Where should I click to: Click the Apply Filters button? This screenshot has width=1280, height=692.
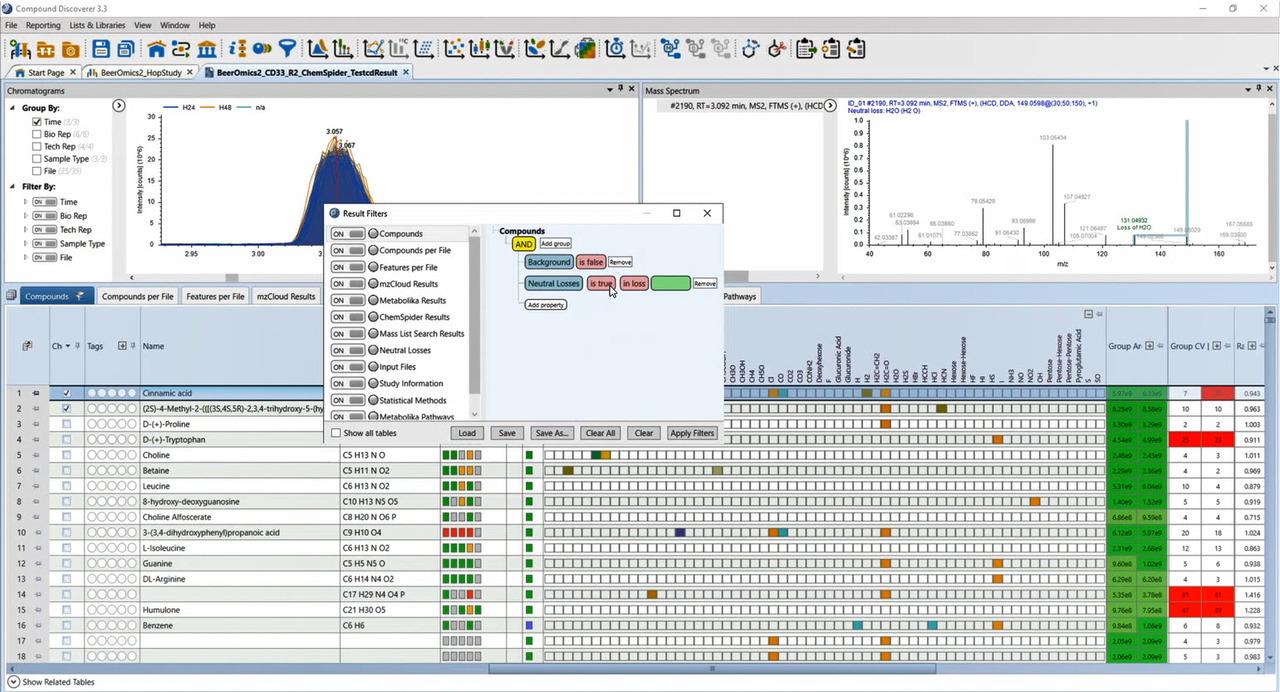[692, 433]
